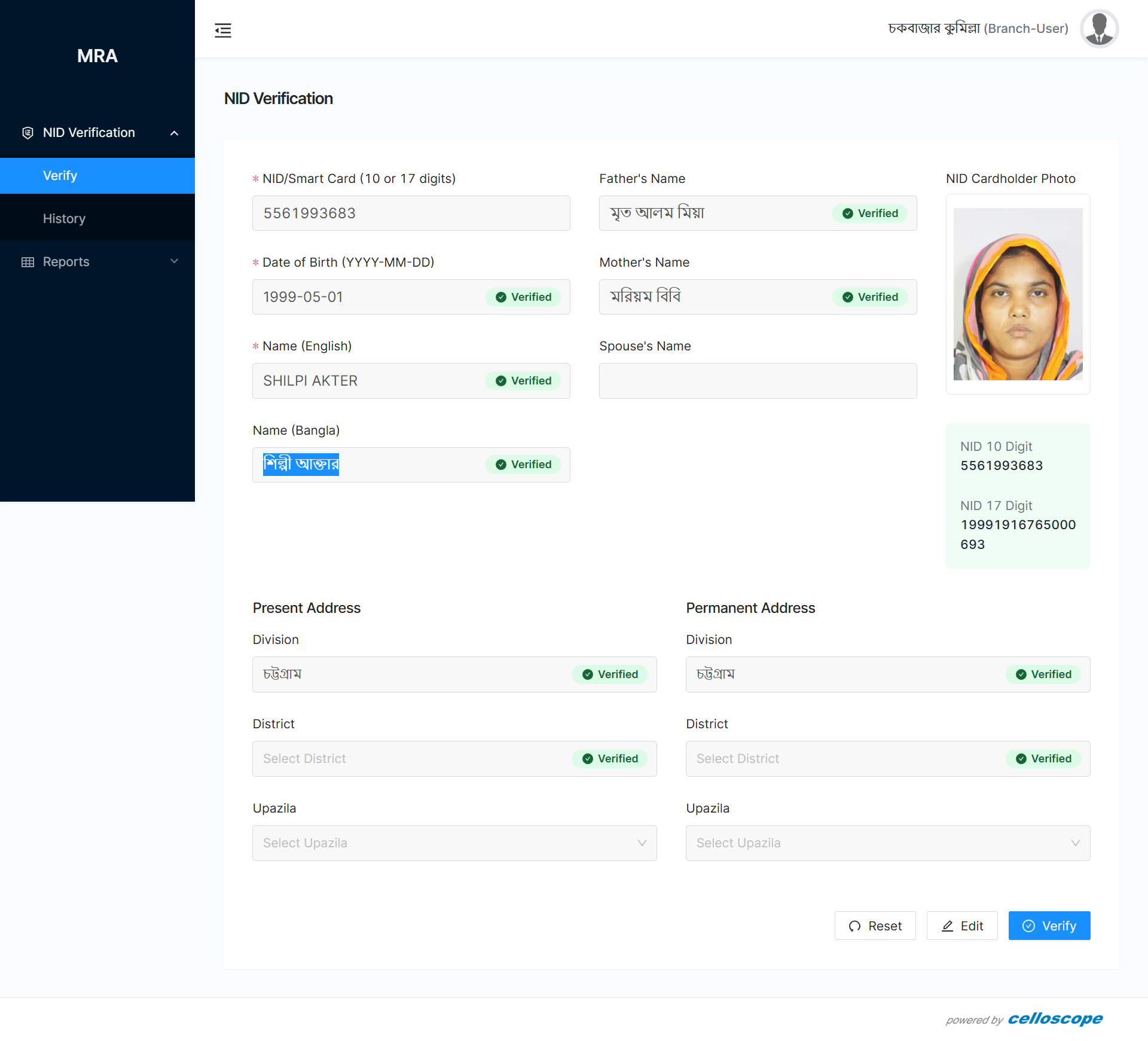
Task: Click the Mother's Name verified badge
Action: click(x=870, y=297)
